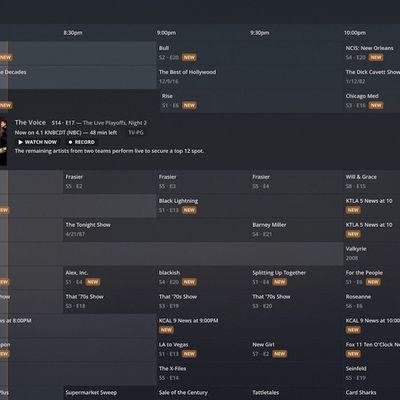Open The Voice poster thumbnail
Image resolution: width=400 pixels, height=400 pixels.
(x=3, y=141)
